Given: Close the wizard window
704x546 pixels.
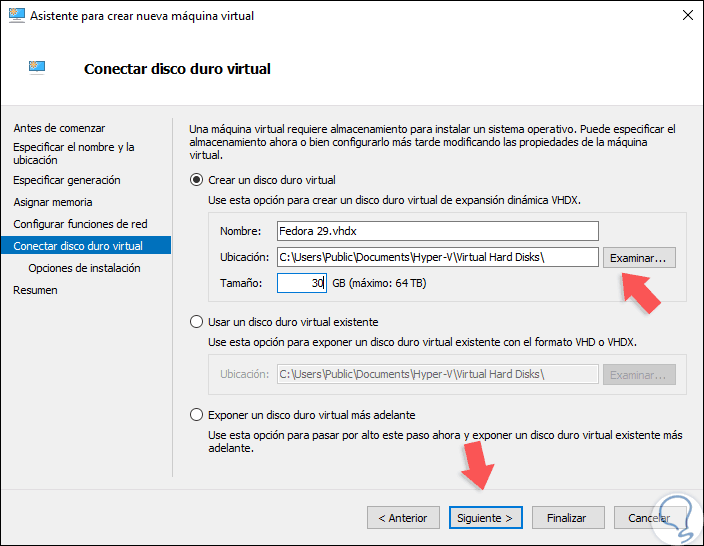Looking at the screenshot, I should 686,16.
